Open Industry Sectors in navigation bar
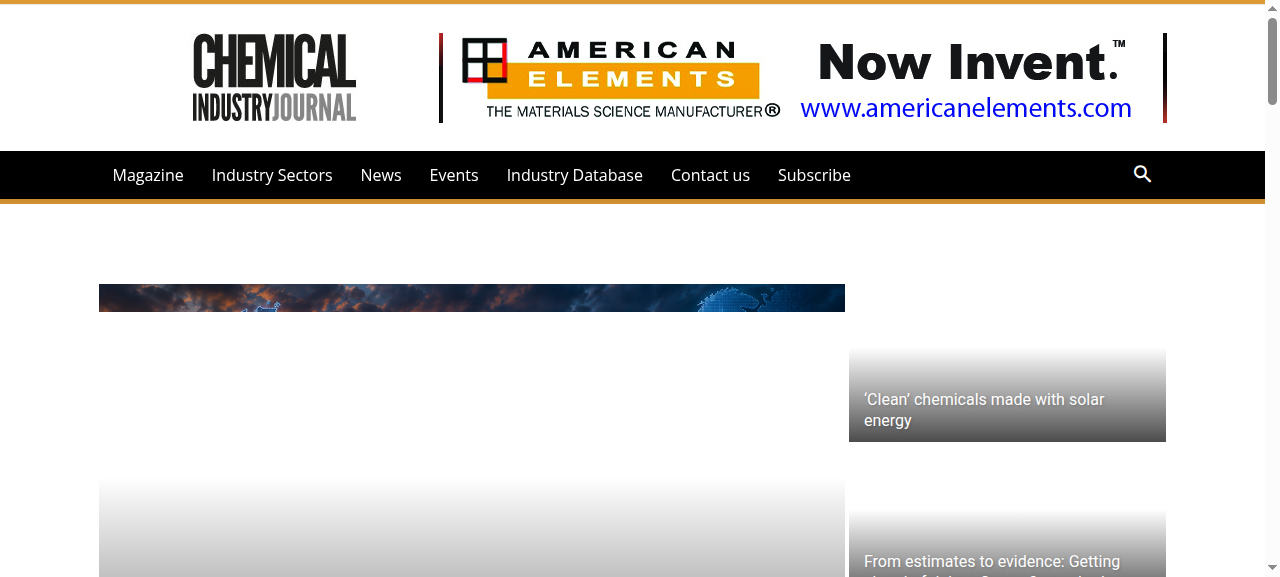Screen dimensions: 1280x577 click(x=272, y=175)
